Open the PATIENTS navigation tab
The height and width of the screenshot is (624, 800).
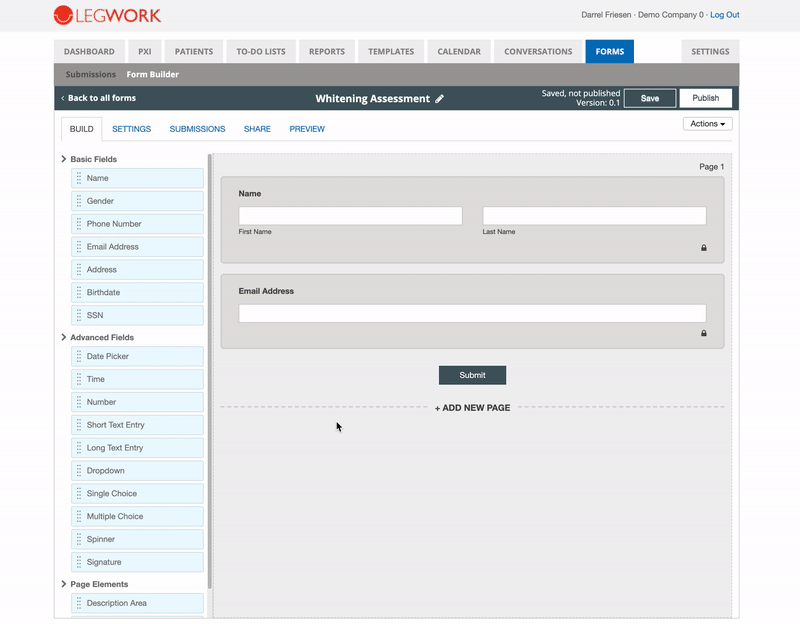194,52
